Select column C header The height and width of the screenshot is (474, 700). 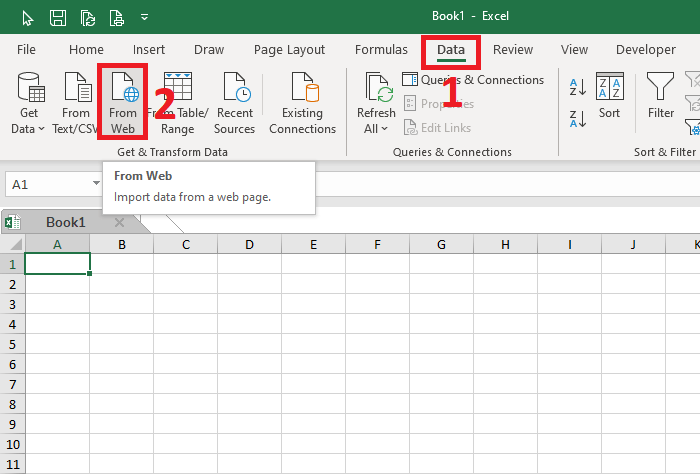point(186,245)
